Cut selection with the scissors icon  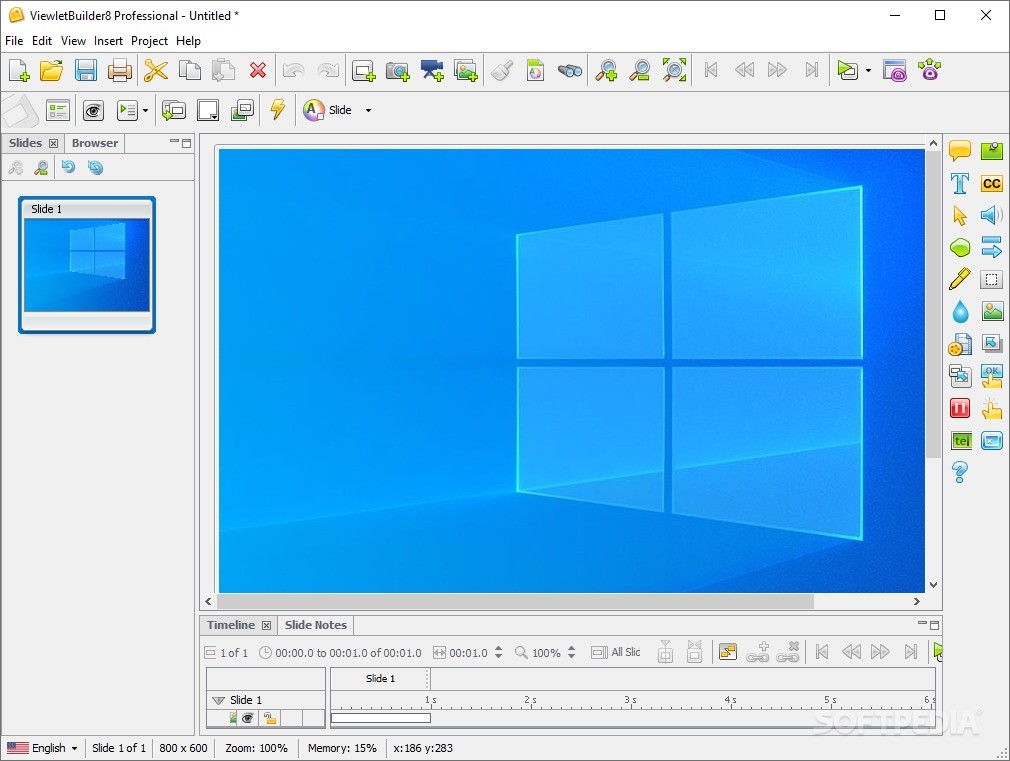point(156,70)
